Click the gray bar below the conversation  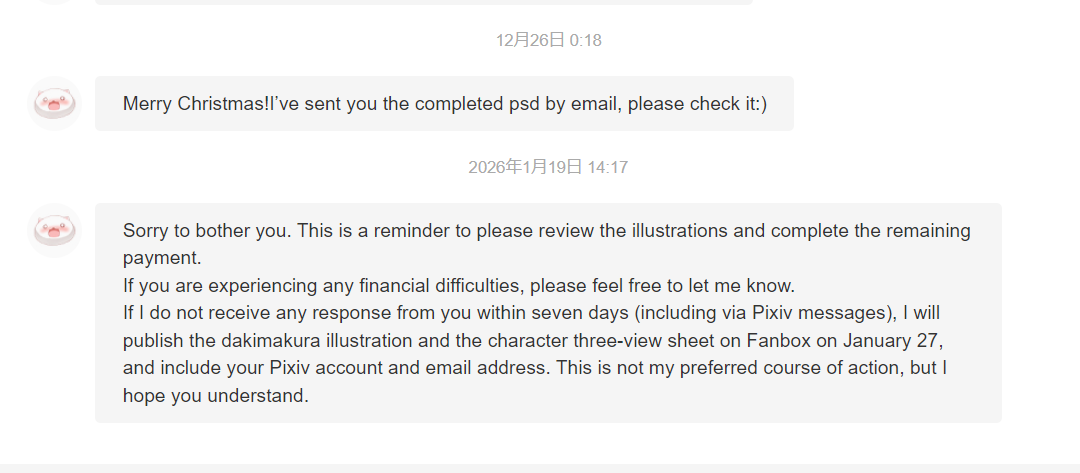click(x=540, y=467)
